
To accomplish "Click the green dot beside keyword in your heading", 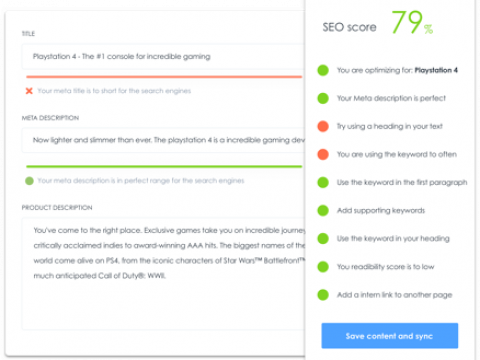I will point(323,238).
